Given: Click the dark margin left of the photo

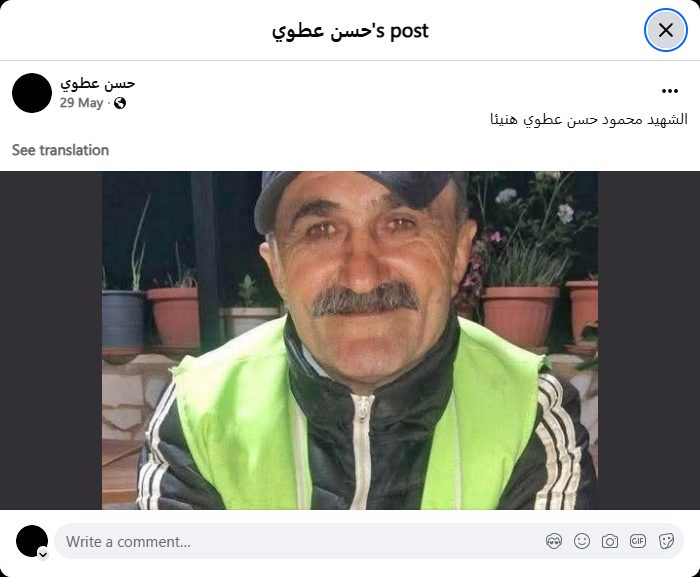Looking at the screenshot, I should [x=51, y=340].
